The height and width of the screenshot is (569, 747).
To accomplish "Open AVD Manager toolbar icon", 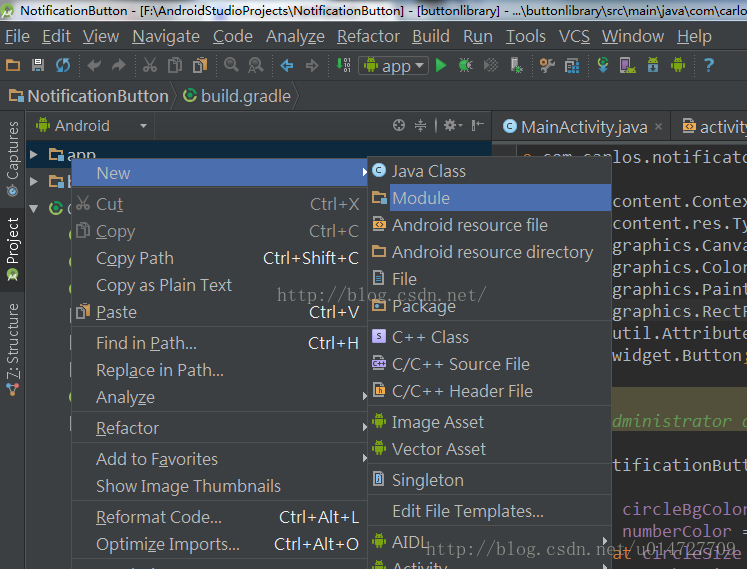I will coord(627,65).
